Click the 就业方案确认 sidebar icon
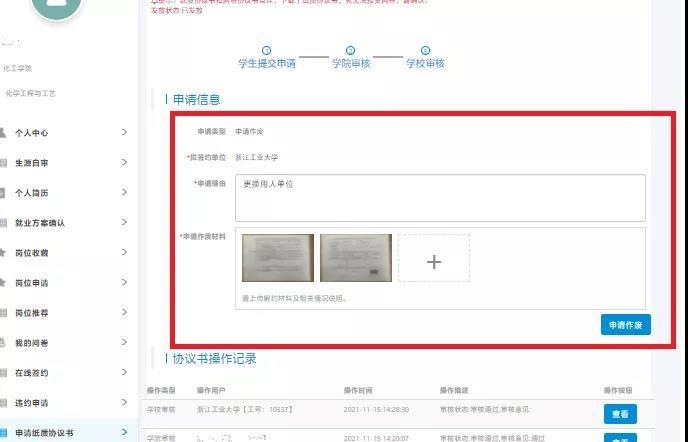 click(x=3, y=223)
